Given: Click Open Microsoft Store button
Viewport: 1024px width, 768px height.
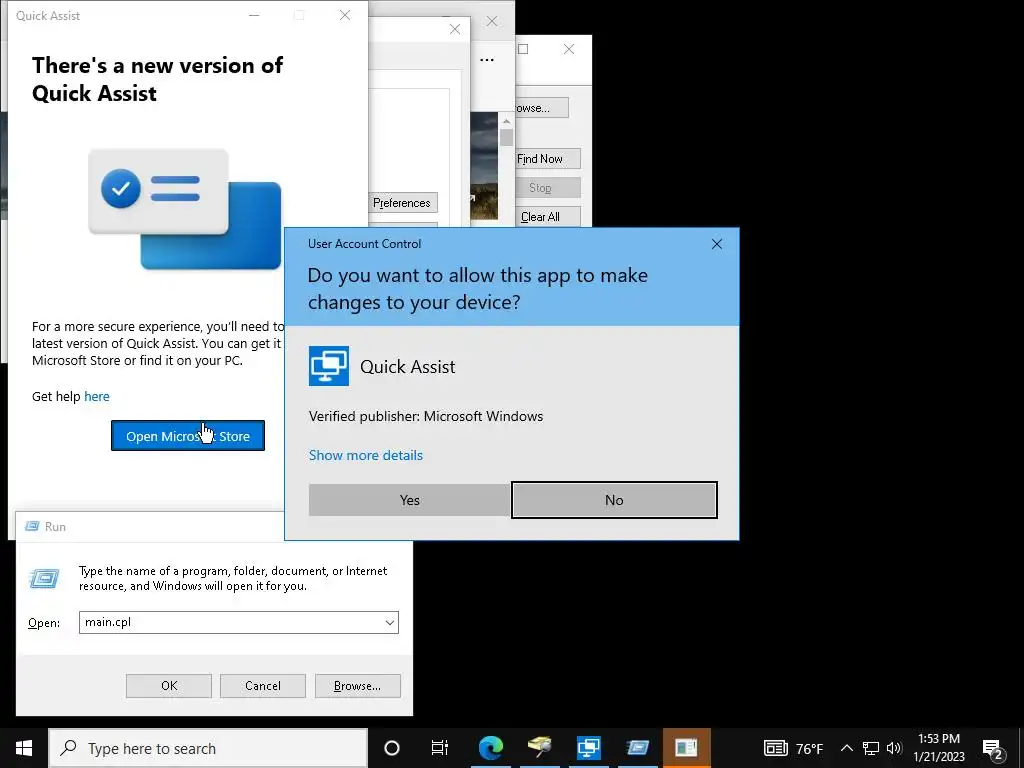Looking at the screenshot, I should pyautogui.click(x=187, y=436).
